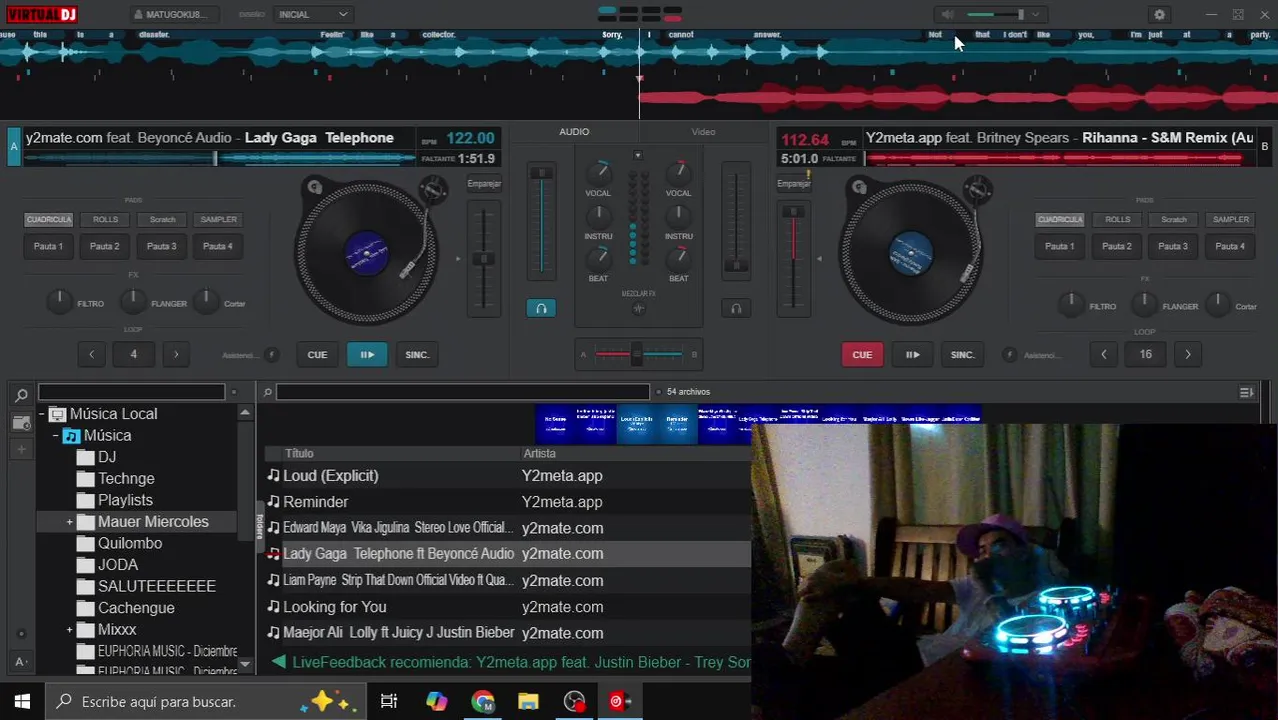1278x720 pixels.
Task: Open the Quilombo folder
Action: [130, 543]
